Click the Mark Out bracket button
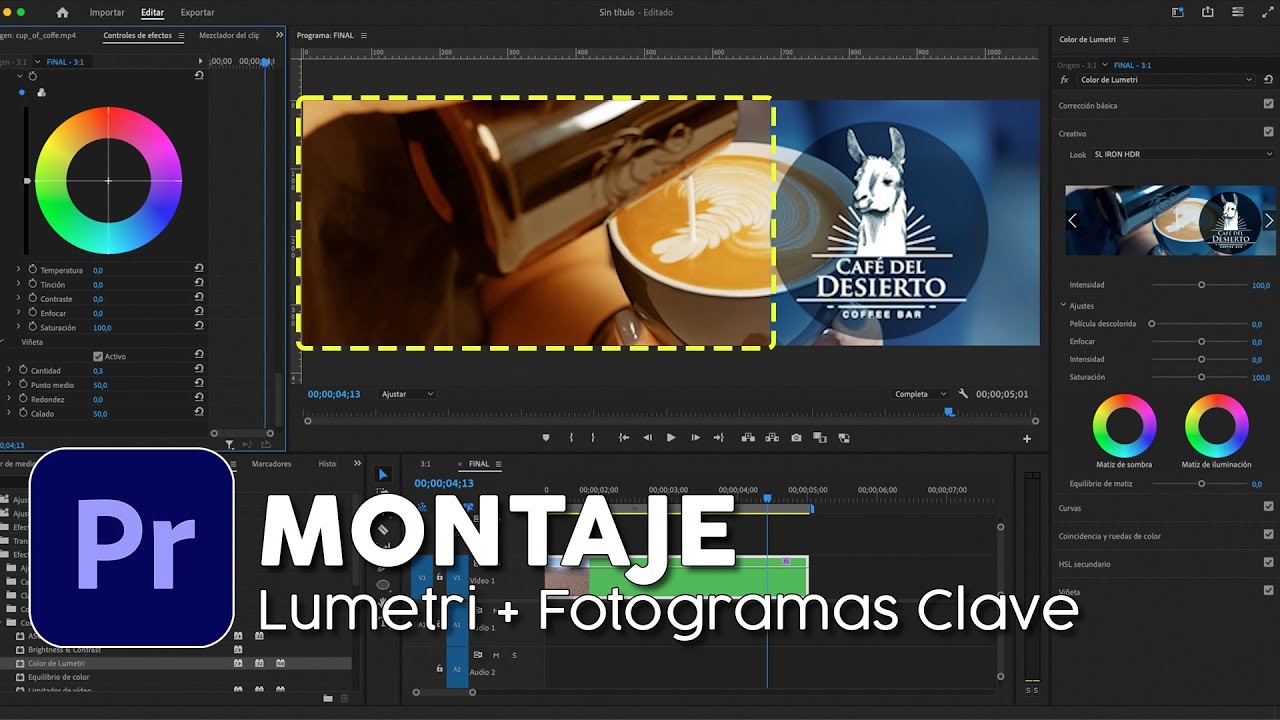Screen dimensions: 1280x720 pos(593,437)
